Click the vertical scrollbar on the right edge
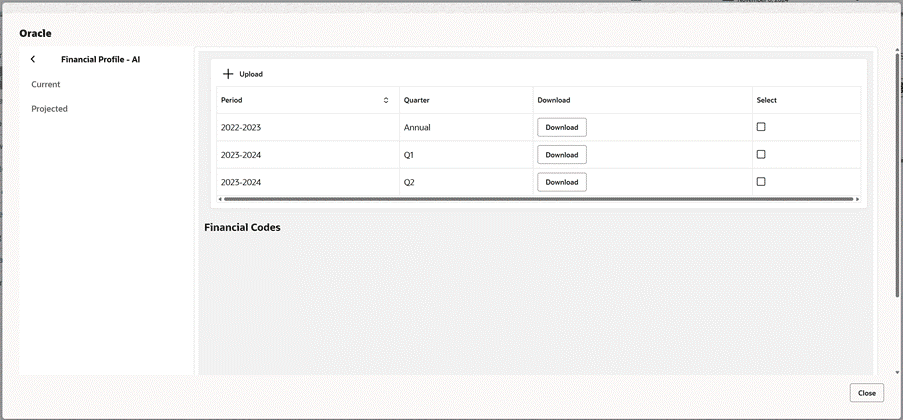 coord(897,176)
